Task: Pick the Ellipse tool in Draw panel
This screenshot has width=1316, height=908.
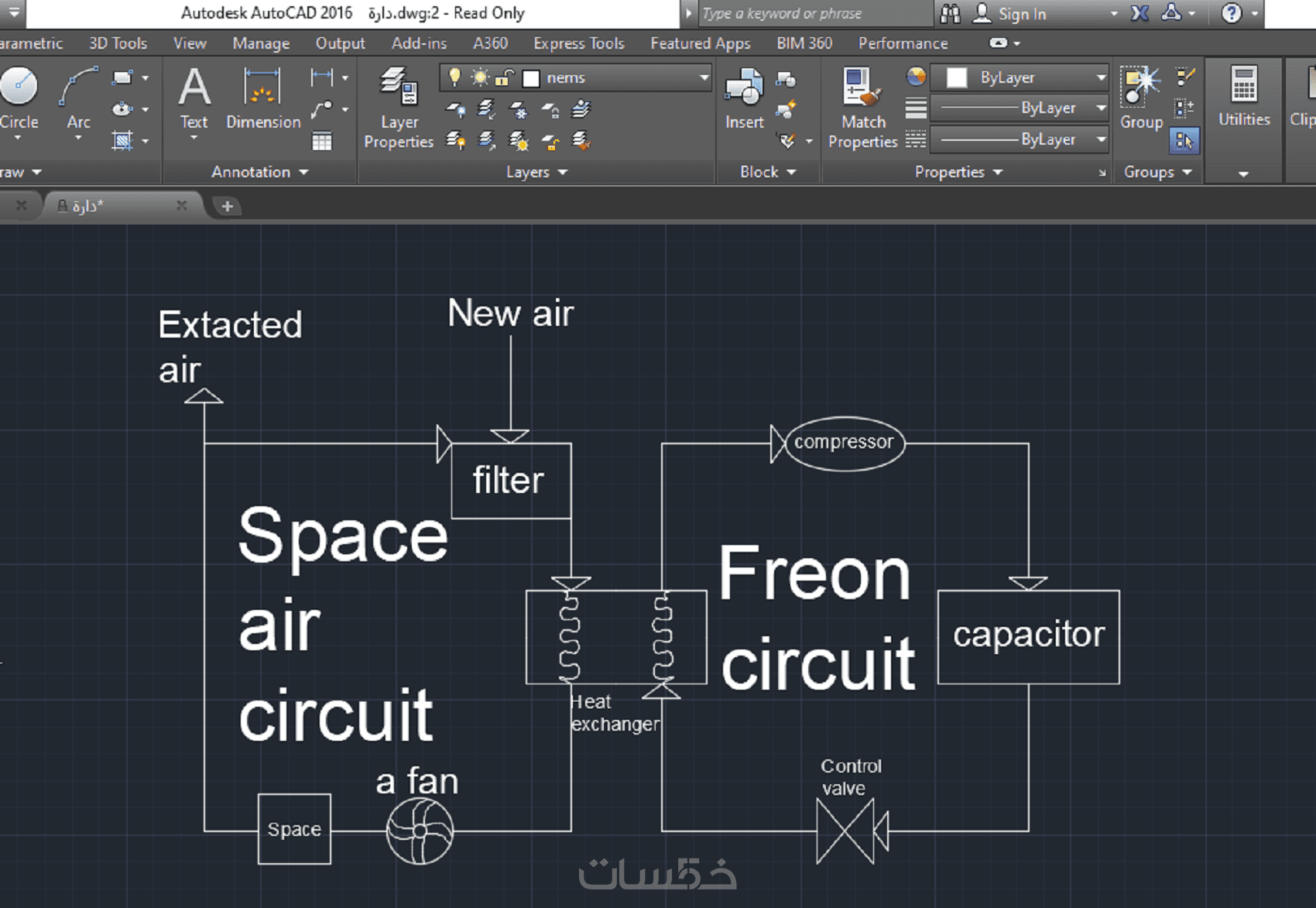Action: tap(122, 109)
